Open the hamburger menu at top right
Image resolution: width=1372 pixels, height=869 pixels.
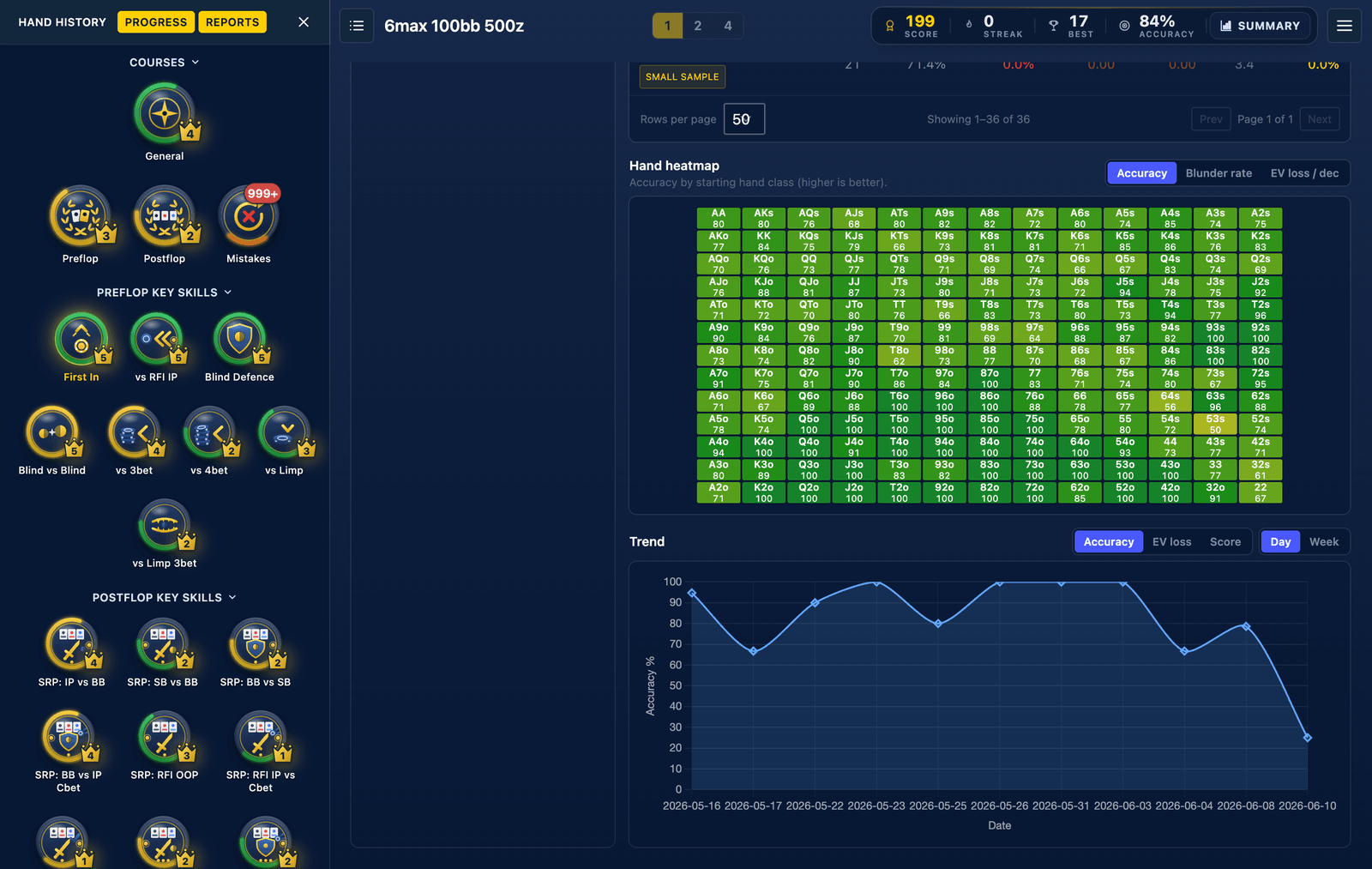pyautogui.click(x=1345, y=26)
